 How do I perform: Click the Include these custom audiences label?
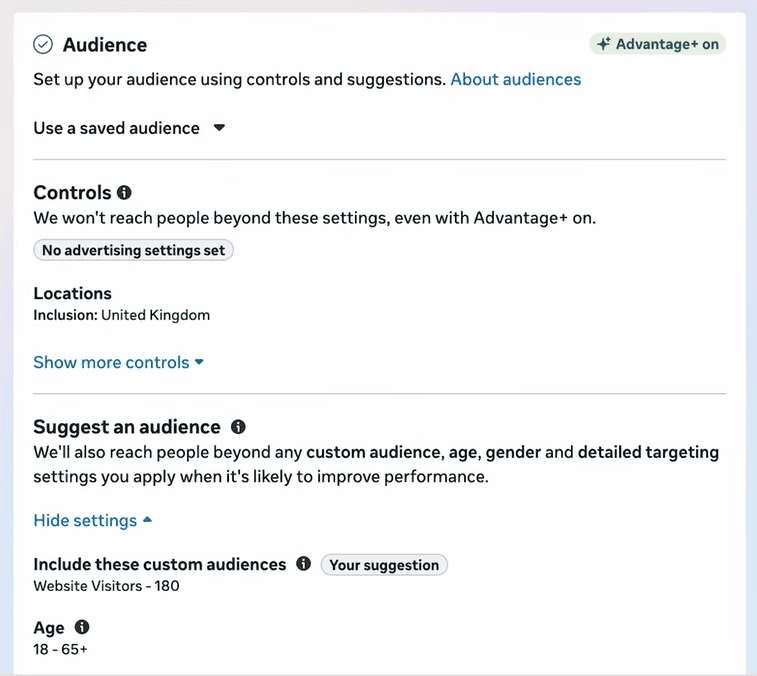(x=160, y=564)
